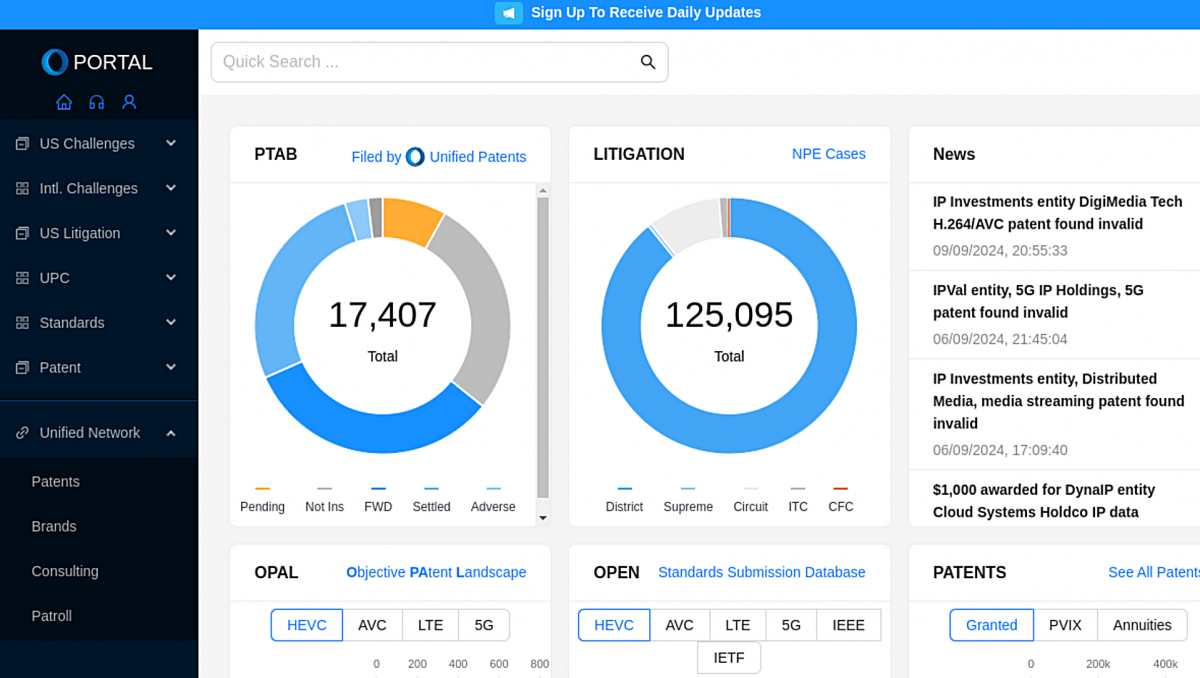Screen dimensions: 1200x678
Task: Click the Portal logo icon
Action: pos(55,62)
